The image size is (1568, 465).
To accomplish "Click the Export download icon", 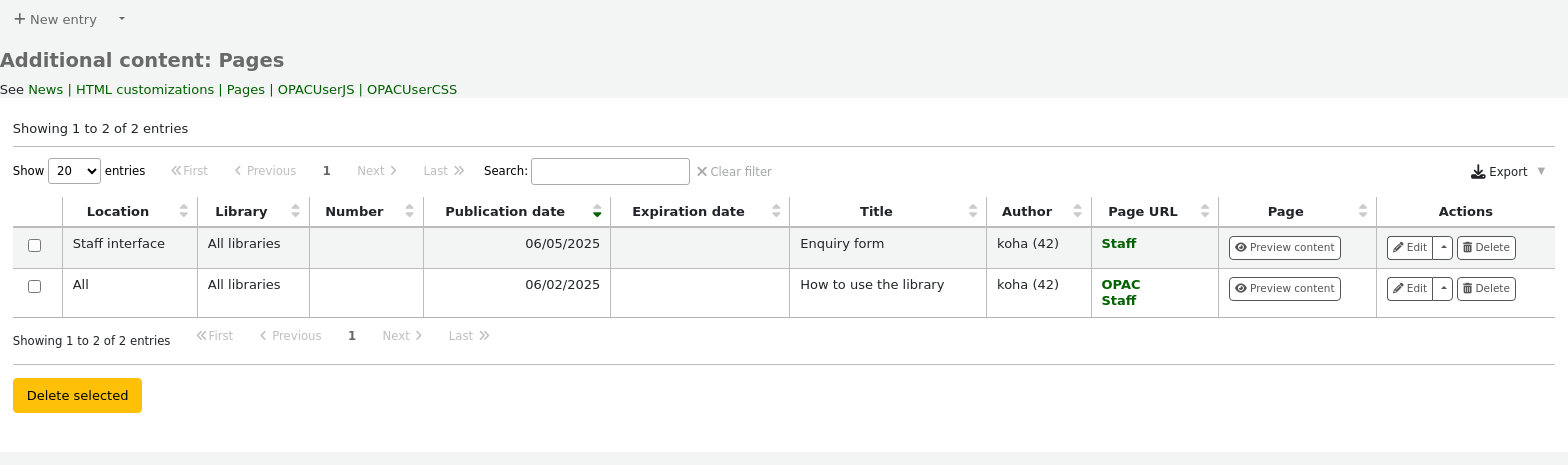I will coord(1478,172).
